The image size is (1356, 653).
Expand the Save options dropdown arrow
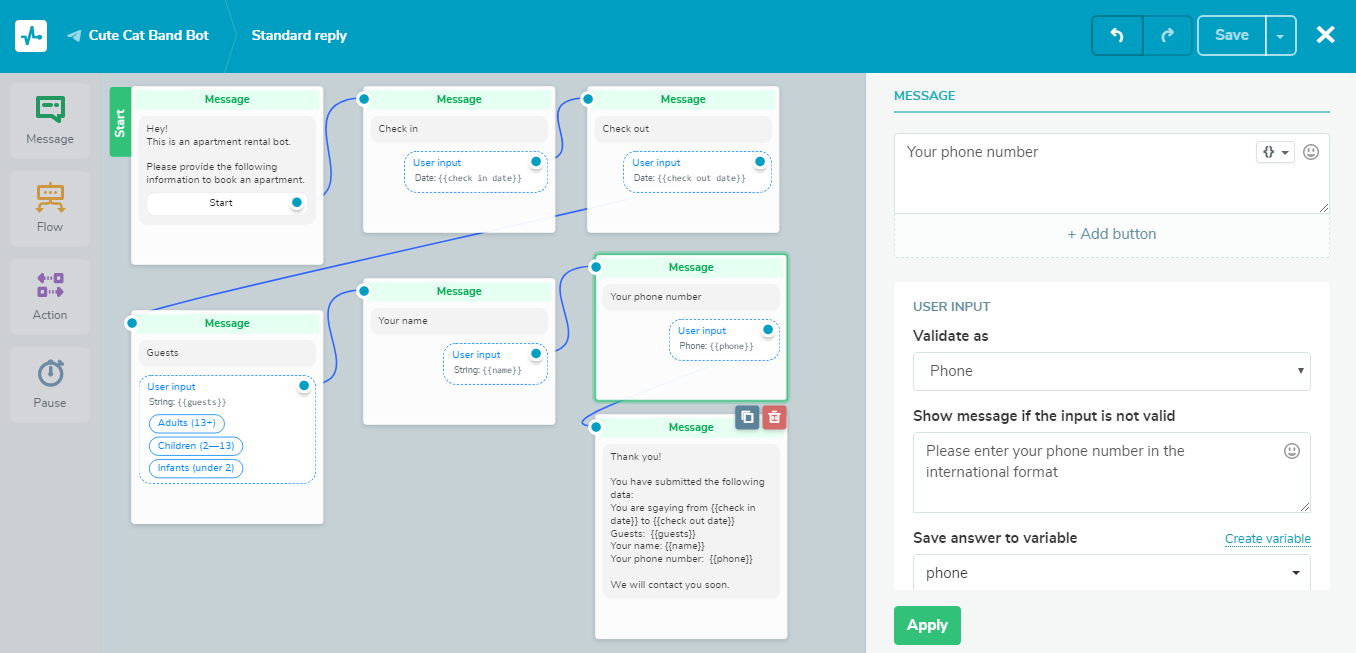click(x=1281, y=35)
